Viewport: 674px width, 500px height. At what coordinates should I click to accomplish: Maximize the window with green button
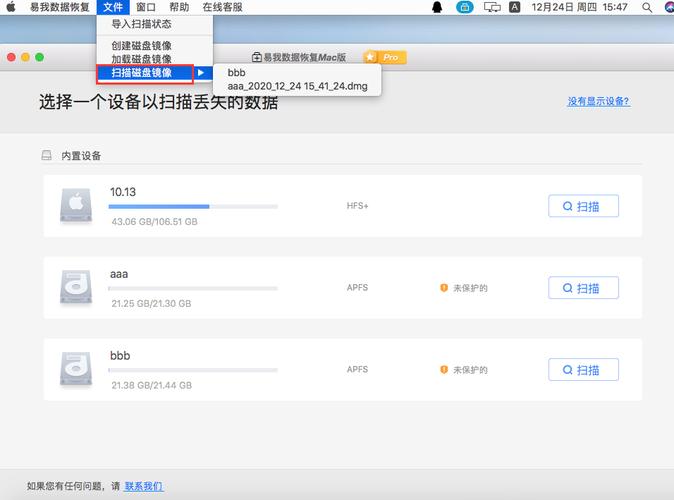coord(40,57)
